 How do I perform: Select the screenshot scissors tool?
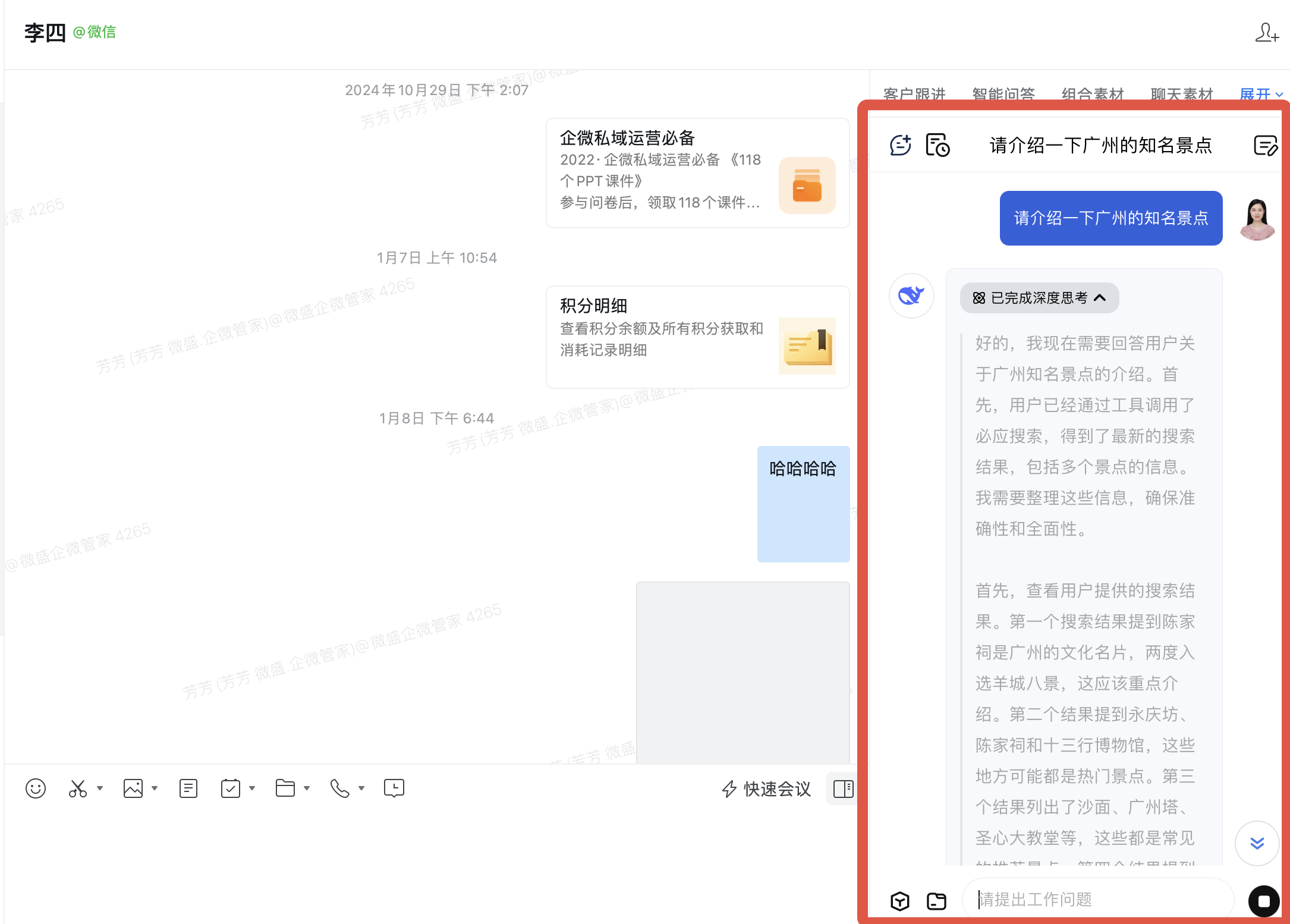point(78,788)
